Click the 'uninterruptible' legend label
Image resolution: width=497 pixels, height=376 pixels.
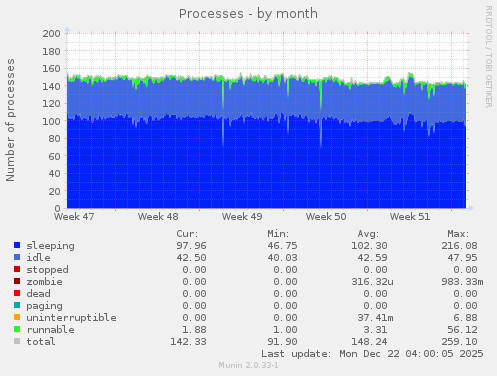point(72,318)
